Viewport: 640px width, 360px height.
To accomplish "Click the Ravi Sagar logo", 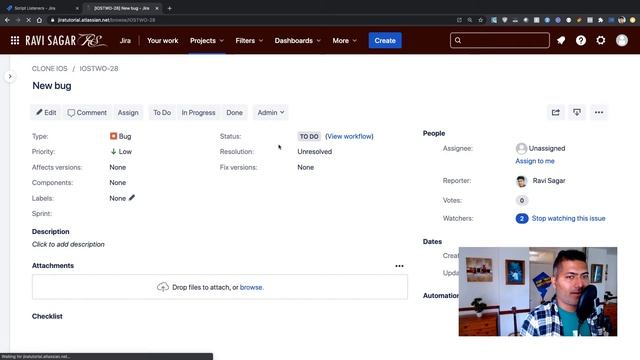I will [66, 40].
